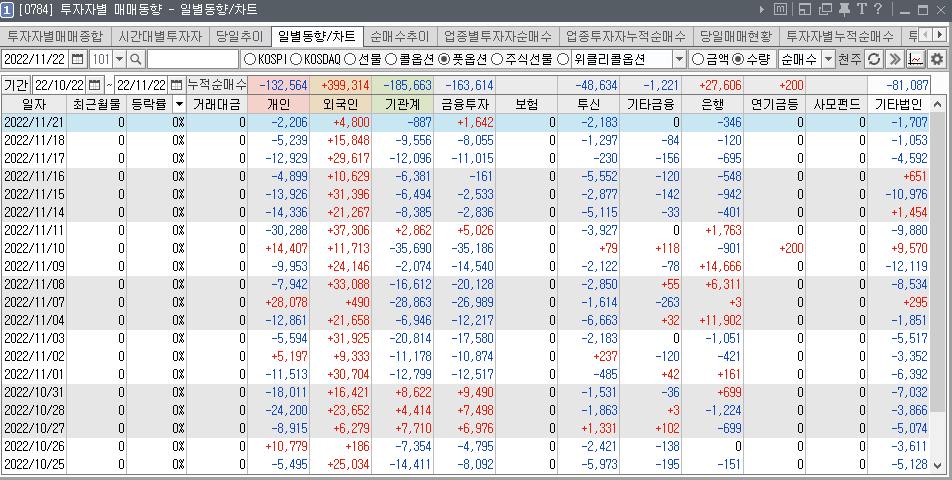The width and height of the screenshot is (952, 480).
Task: Open the settings gear icon
Action: pyautogui.click(x=937, y=59)
